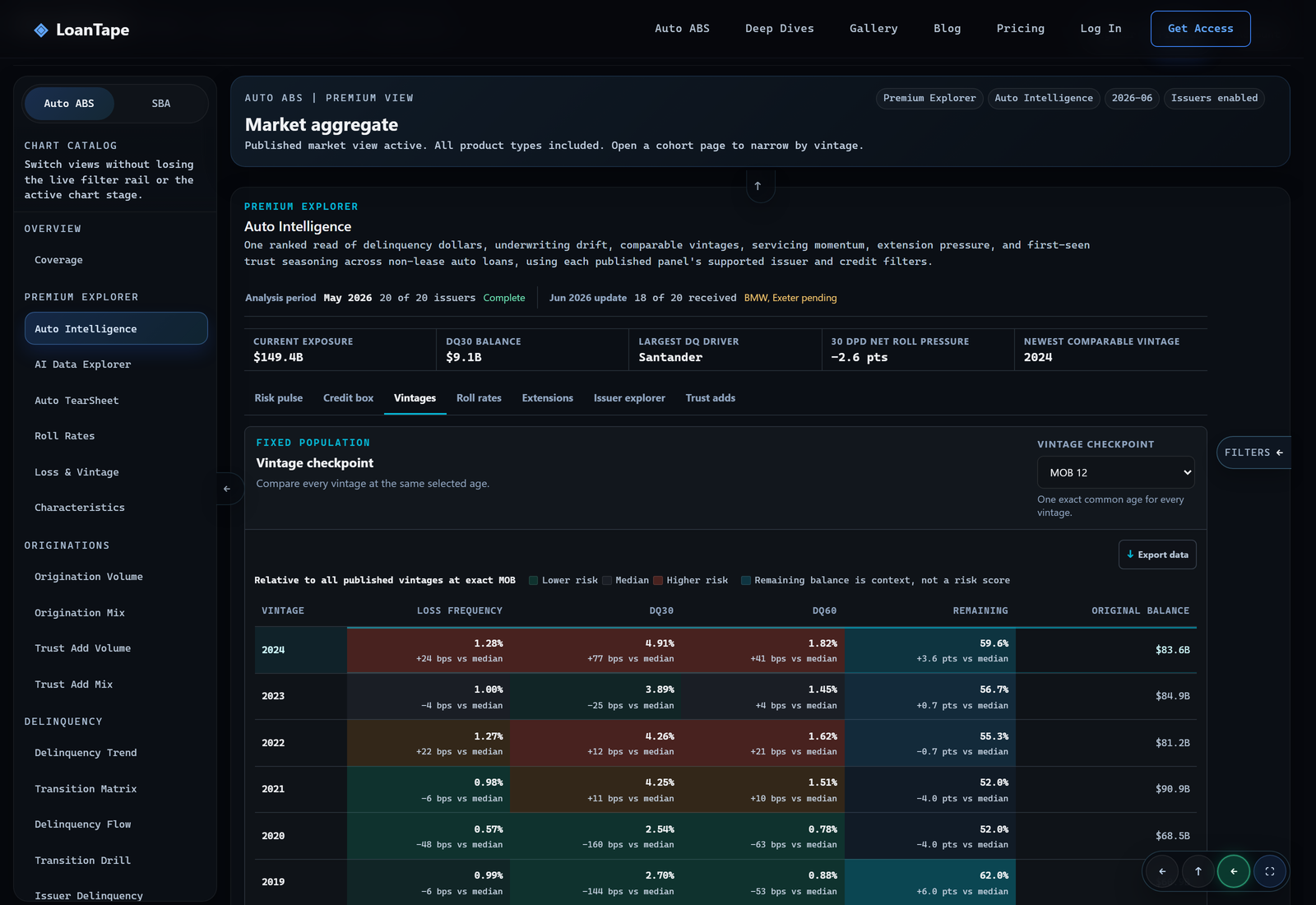Click the green-circled left-arrow in the floating bar

tap(1234, 871)
